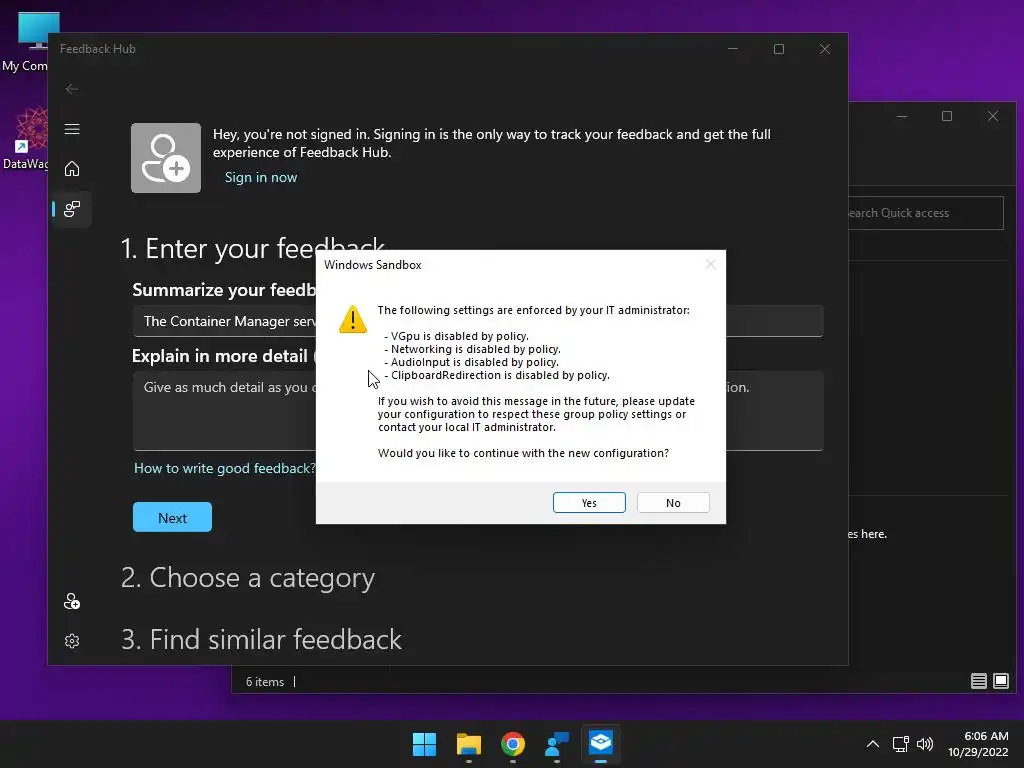Viewport: 1024px width, 768px height.
Task: Open the Windows Start menu
Action: tap(424, 744)
